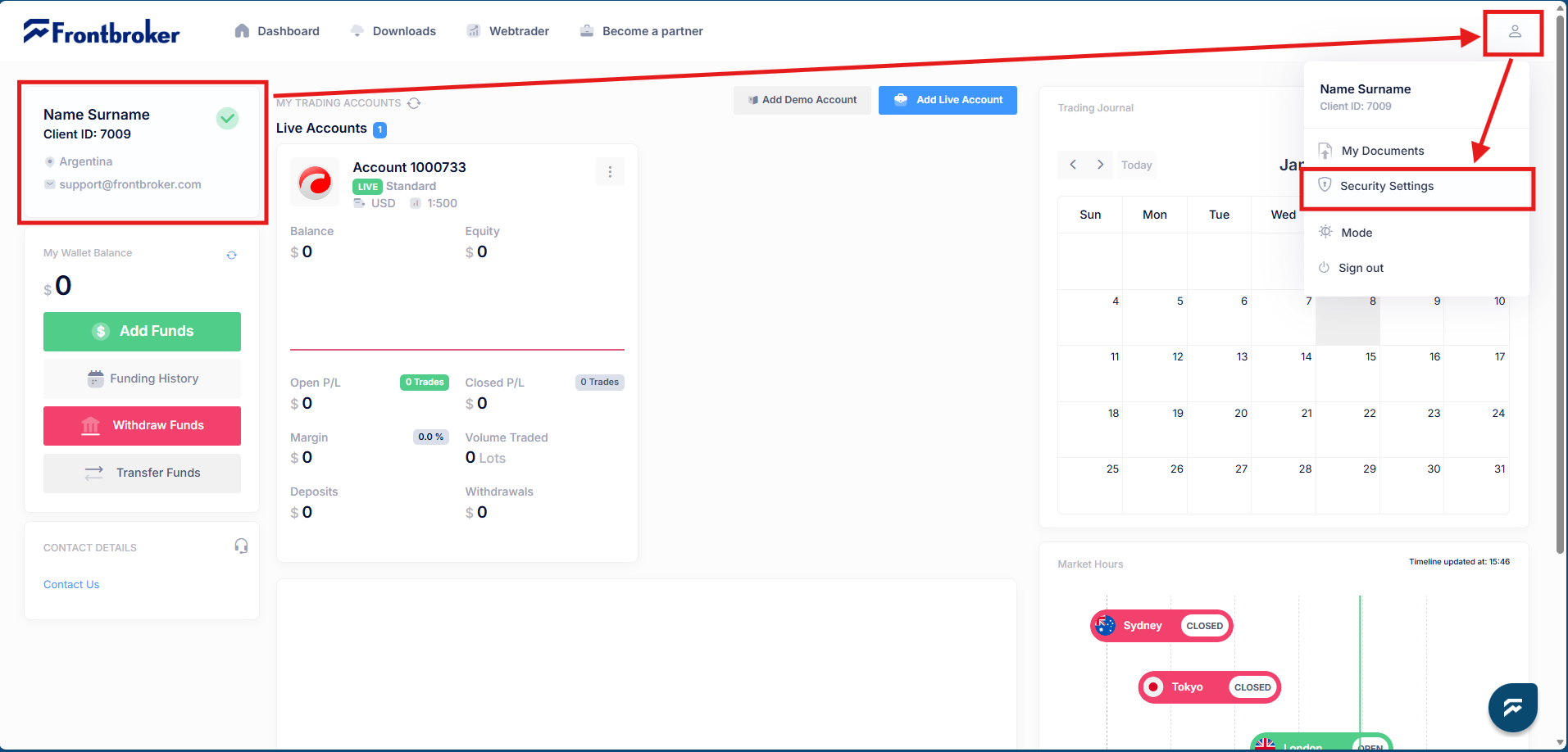Click the Account 1000733 avatar icon
The height and width of the screenshot is (752, 1568).
(x=315, y=182)
